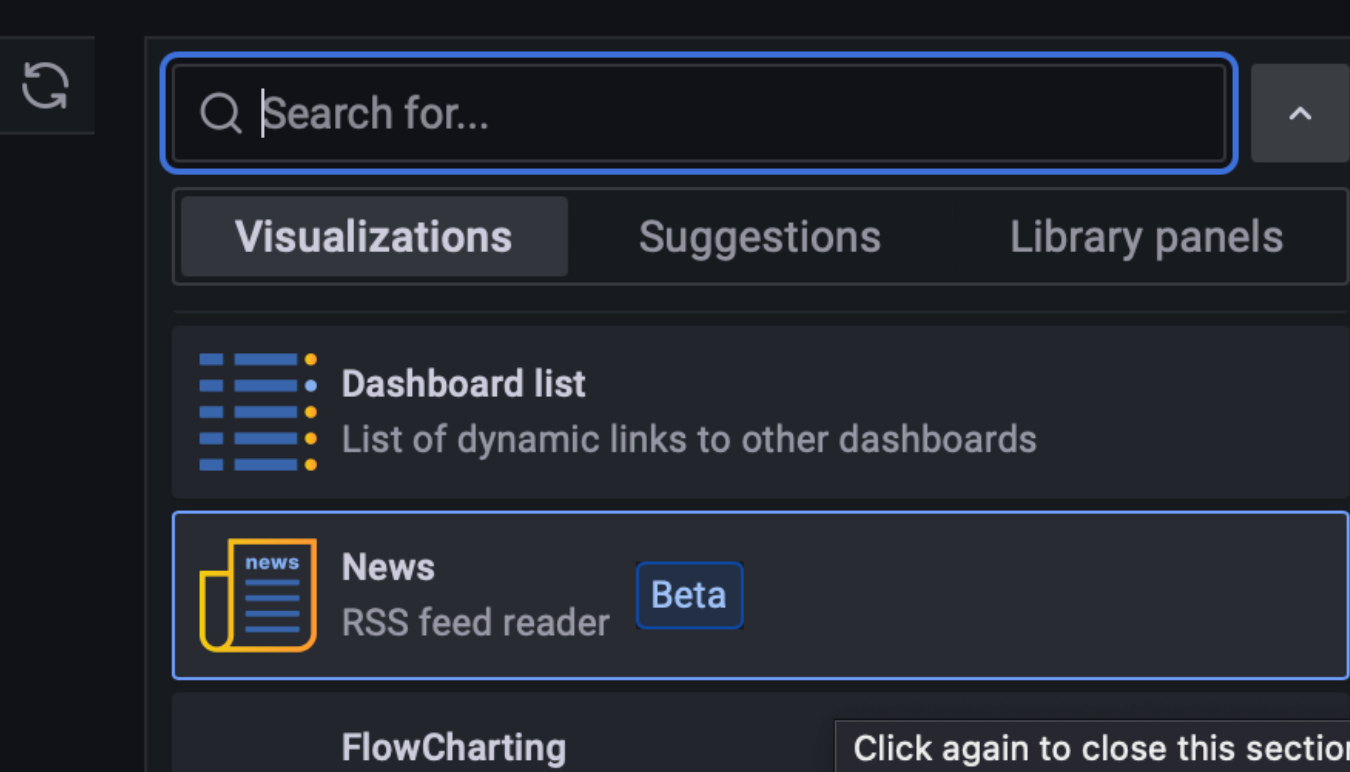Click the magnifier icon in search box

tap(220, 113)
